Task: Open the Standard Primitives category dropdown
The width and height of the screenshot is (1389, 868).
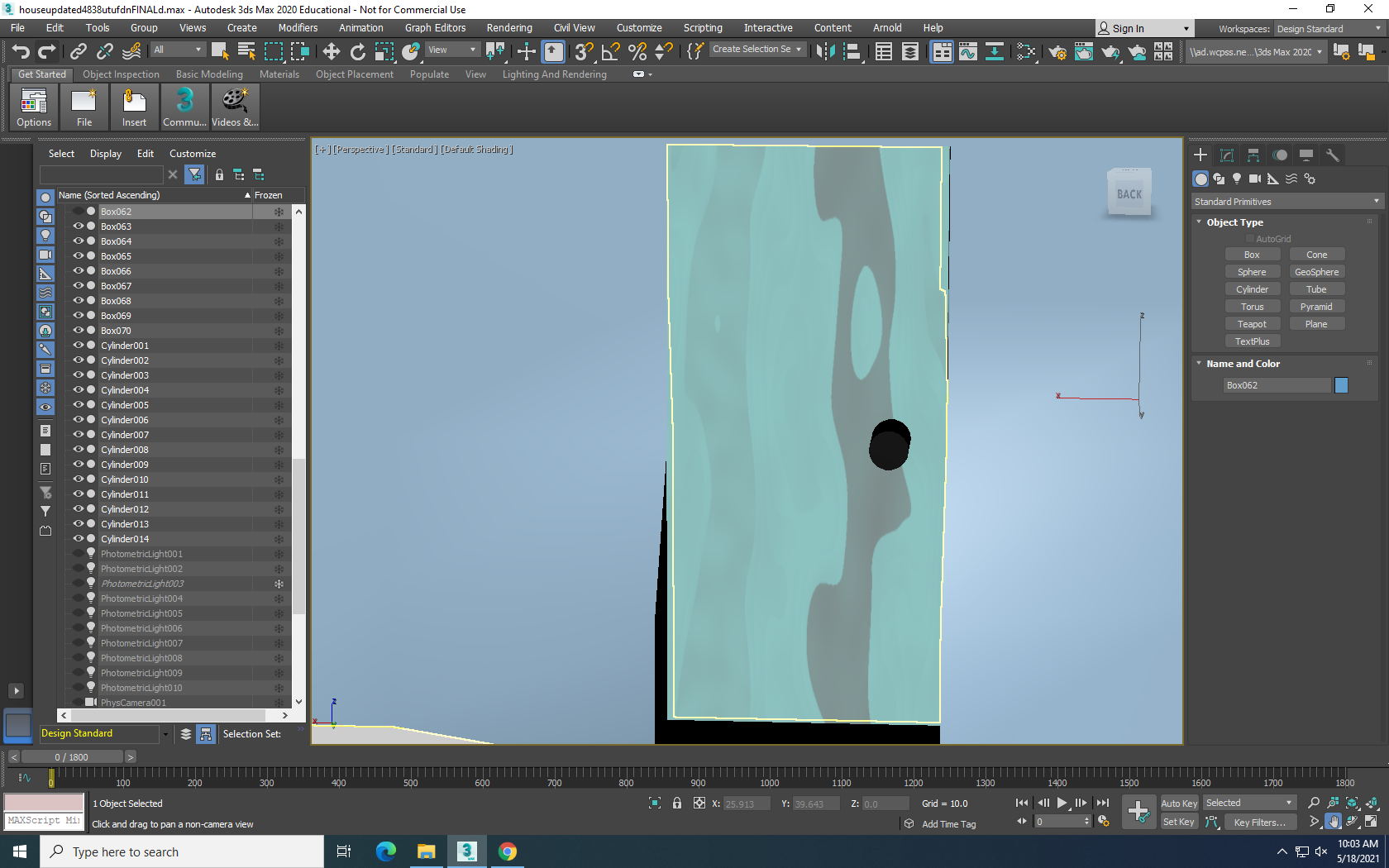Action: (1286, 202)
